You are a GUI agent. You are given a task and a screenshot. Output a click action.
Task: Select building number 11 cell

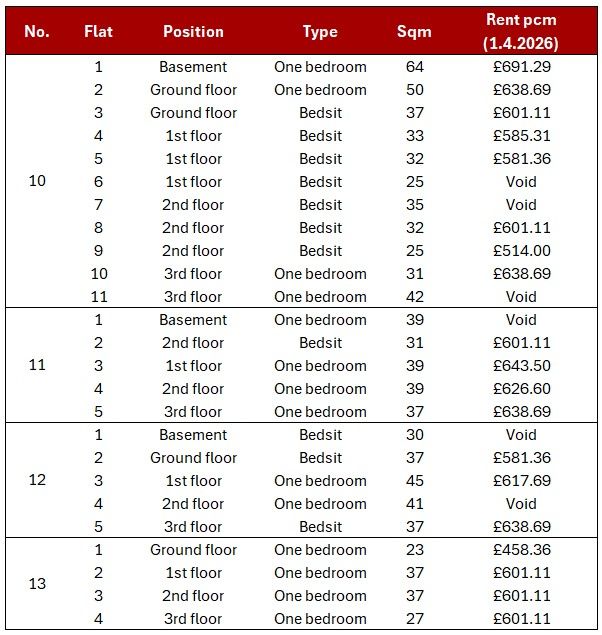tap(37, 365)
